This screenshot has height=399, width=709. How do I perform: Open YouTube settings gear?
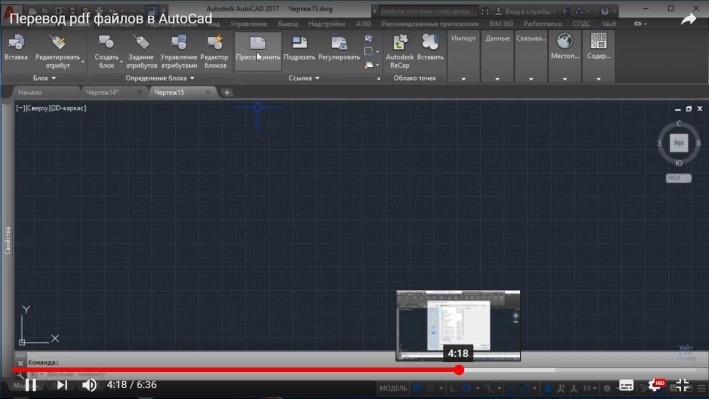655,385
